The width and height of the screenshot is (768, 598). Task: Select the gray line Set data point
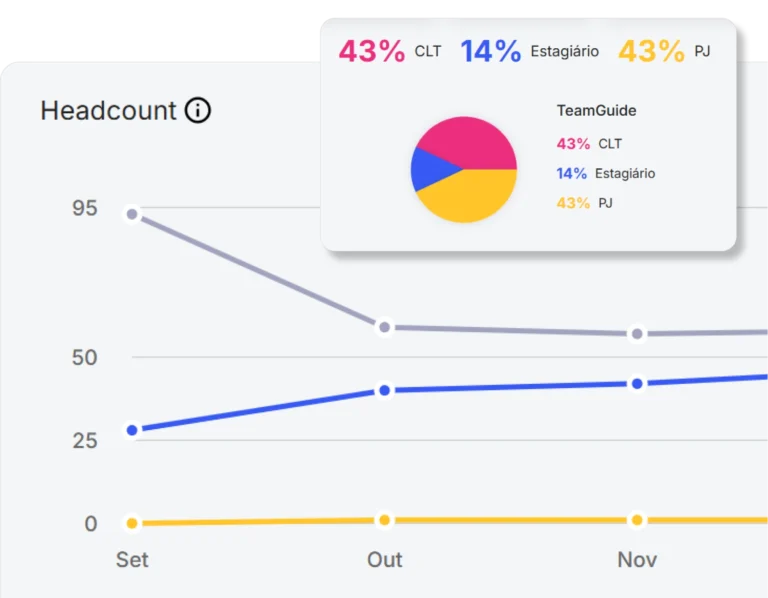(132, 214)
